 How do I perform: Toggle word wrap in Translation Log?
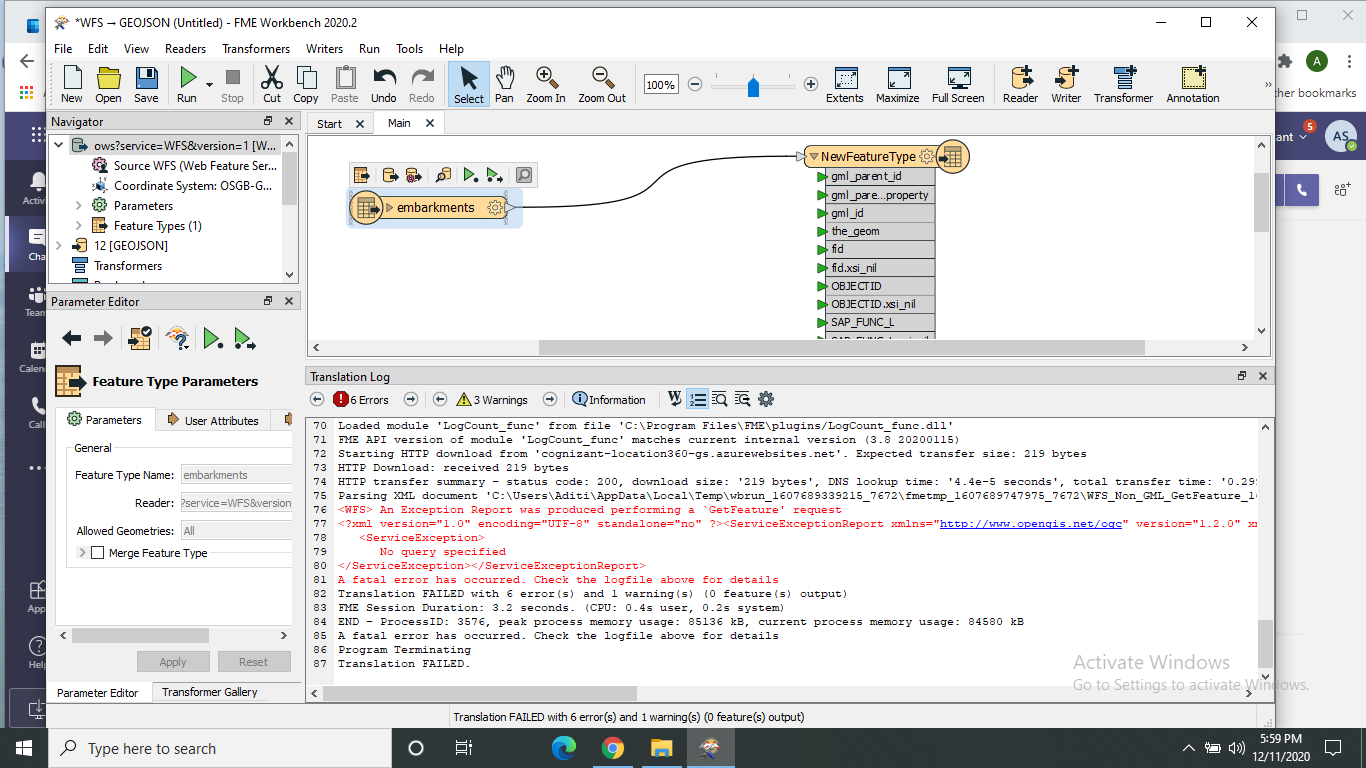(x=675, y=399)
